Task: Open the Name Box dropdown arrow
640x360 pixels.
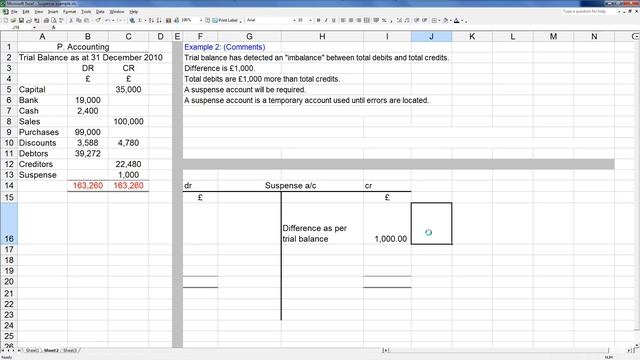Action: tap(34, 27)
